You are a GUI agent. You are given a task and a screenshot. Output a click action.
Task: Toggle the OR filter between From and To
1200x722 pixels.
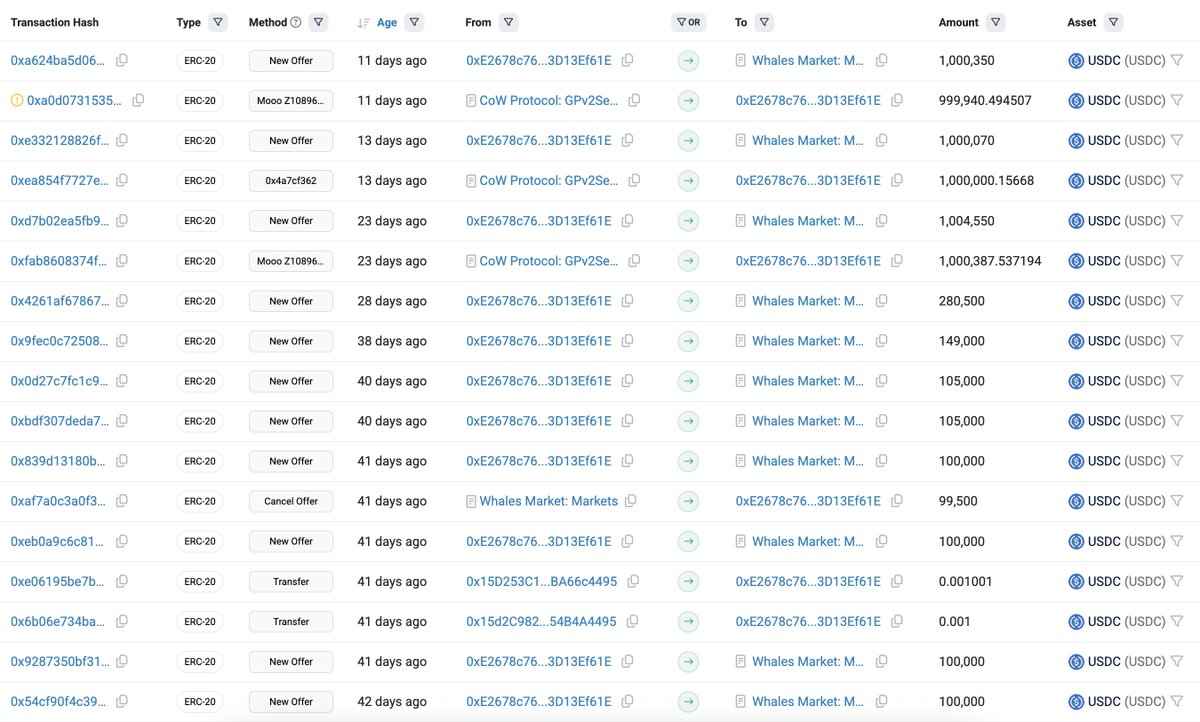click(x=688, y=22)
